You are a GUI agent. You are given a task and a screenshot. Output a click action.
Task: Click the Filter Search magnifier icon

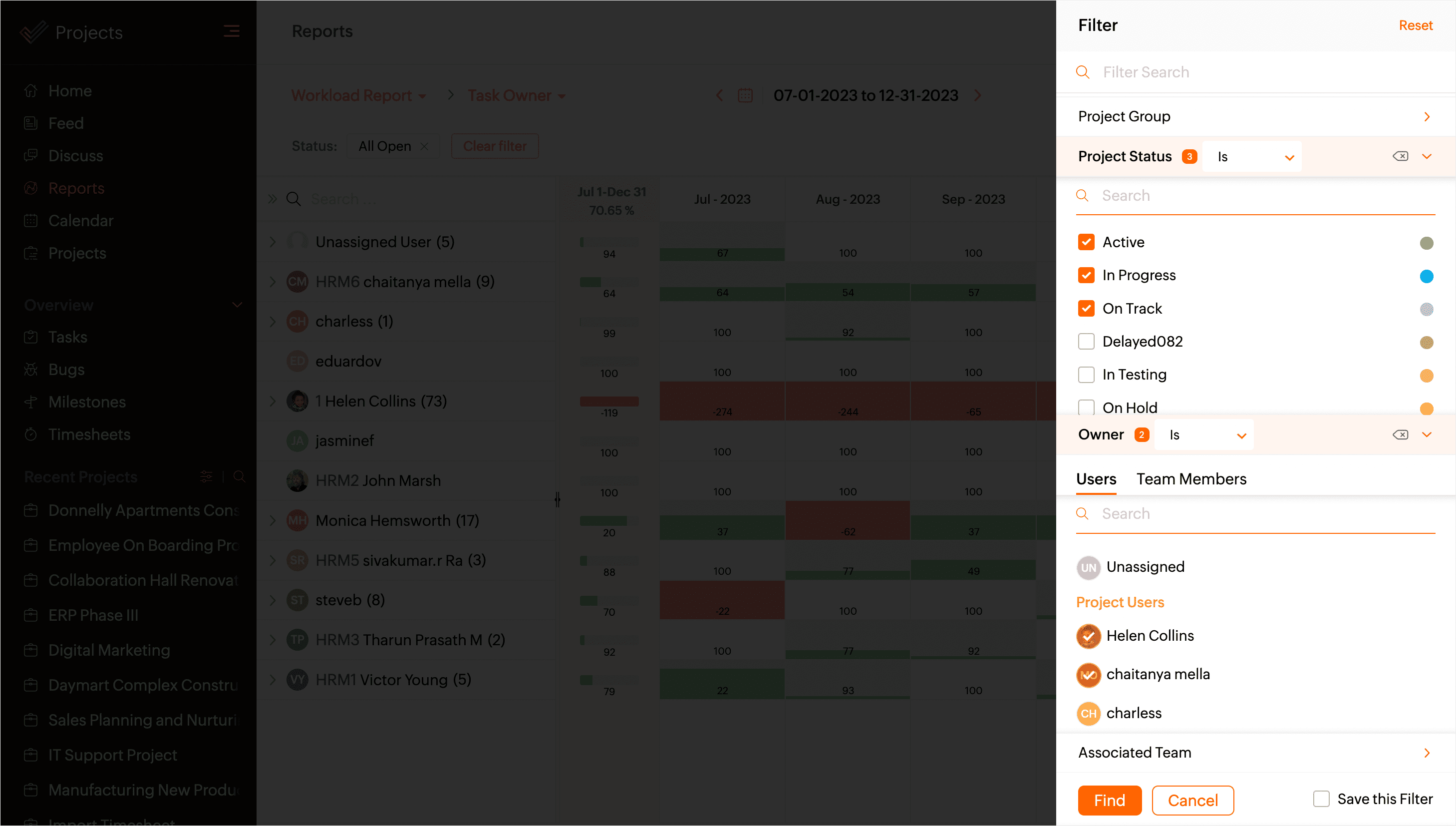coord(1082,72)
